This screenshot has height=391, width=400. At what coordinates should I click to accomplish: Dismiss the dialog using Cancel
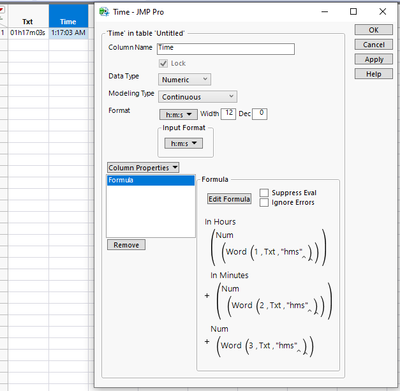pyautogui.click(x=373, y=45)
